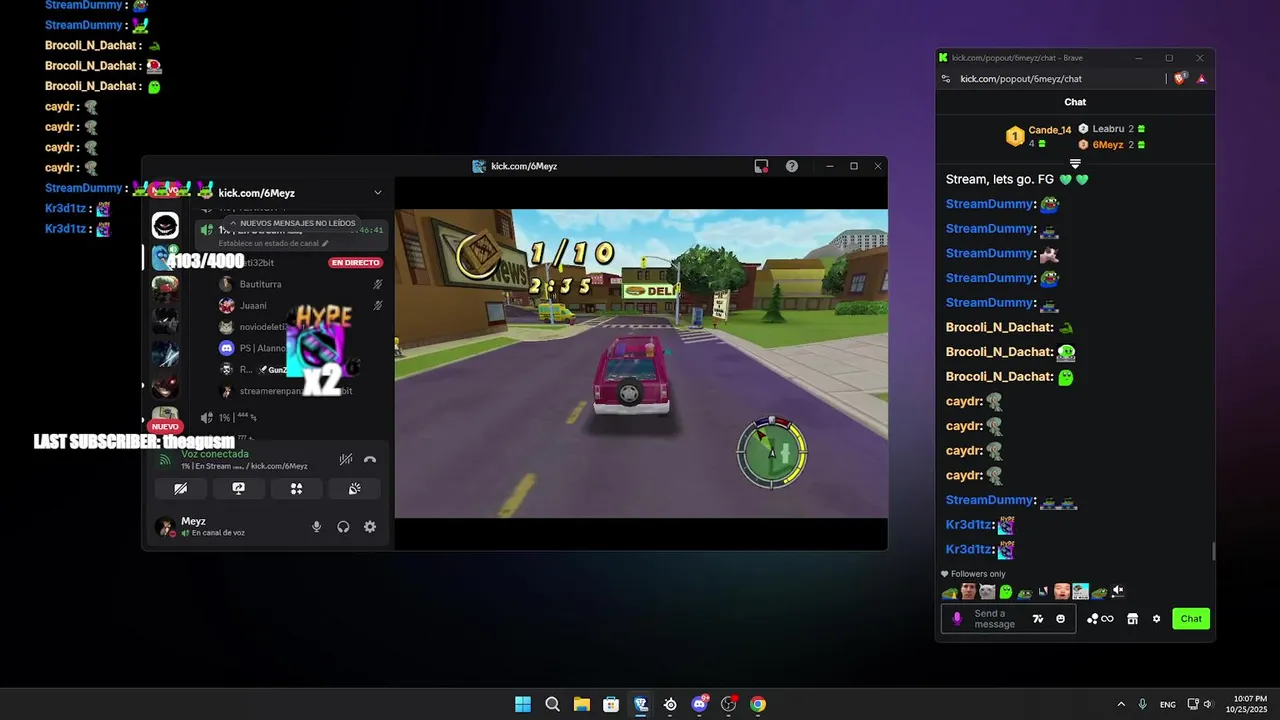This screenshot has width=1280, height=720.
Task: Open Kick chat settings gear
Action: [1157, 619]
